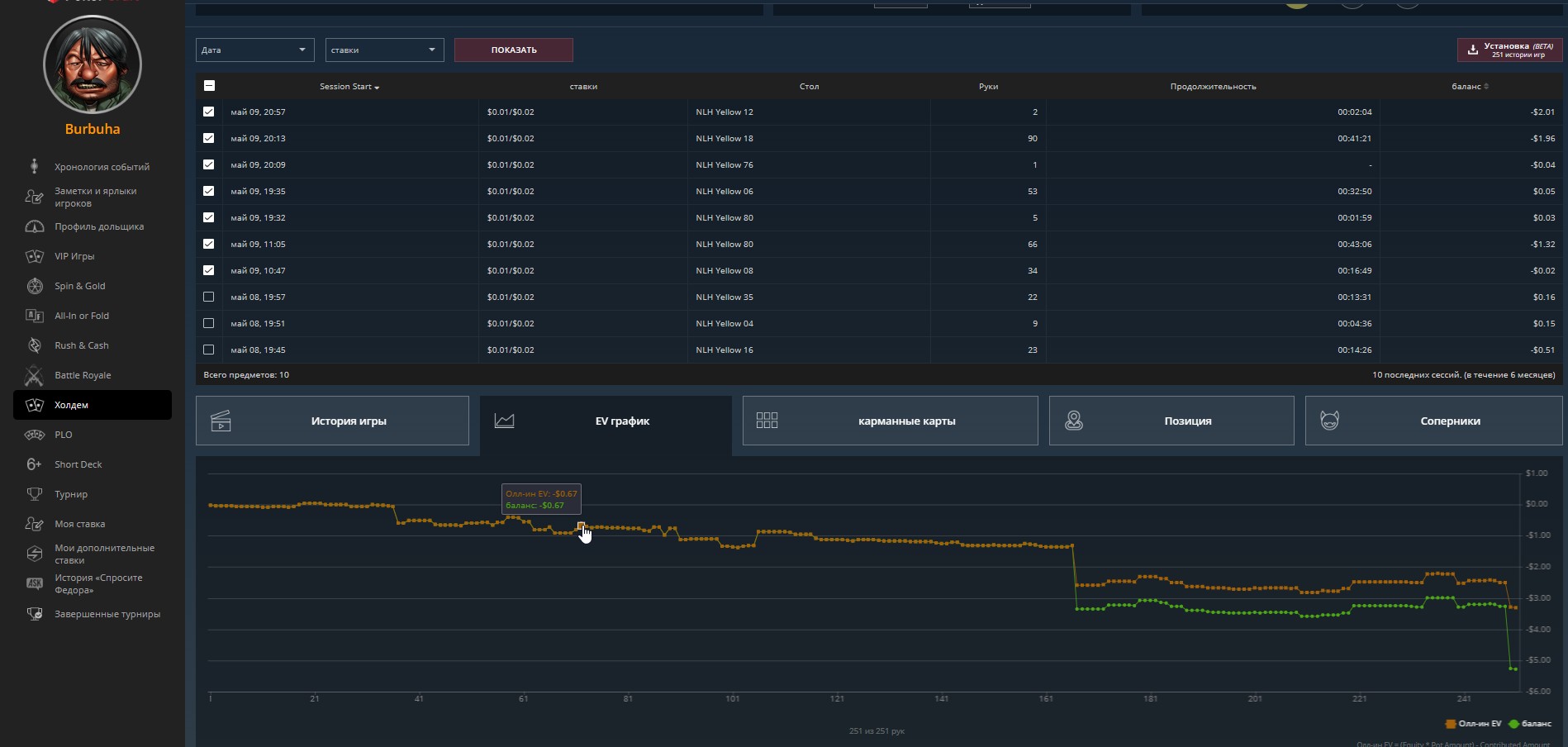Open the История «Спросите Федора» icon
The image size is (1568, 747).
pyautogui.click(x=34, y=583)
